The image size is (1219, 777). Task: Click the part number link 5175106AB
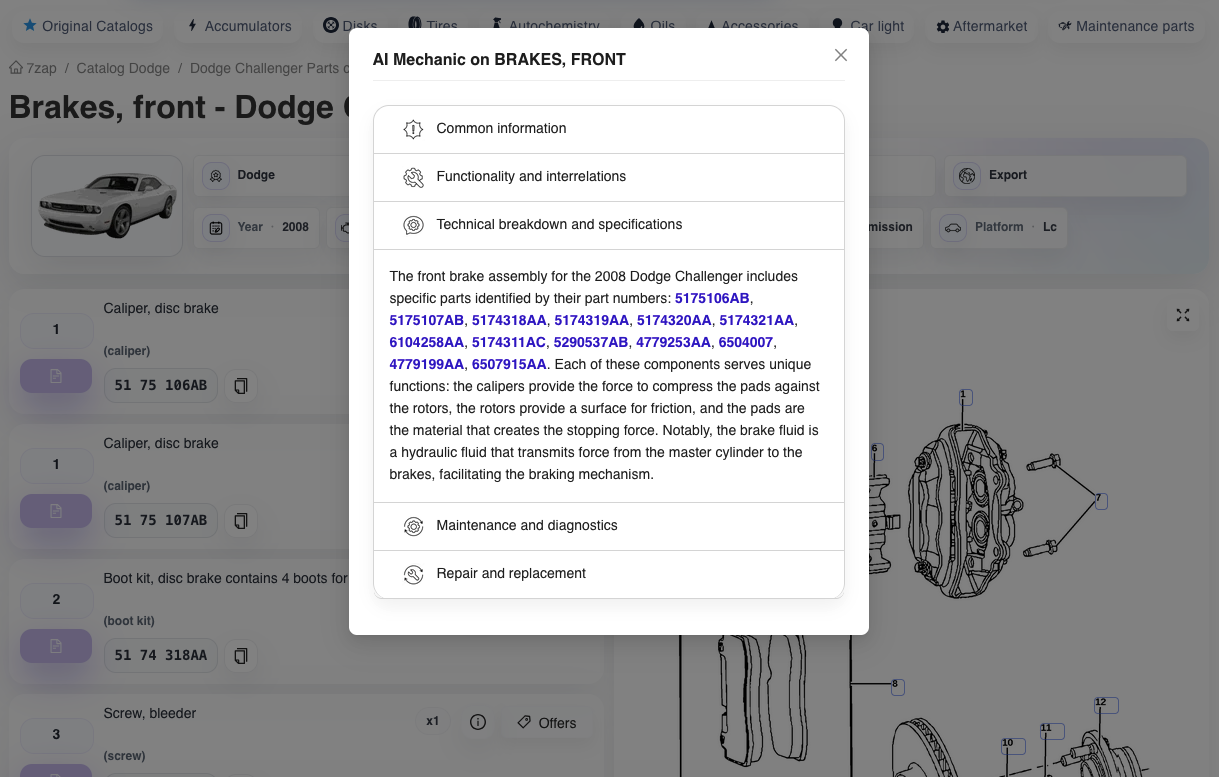[713, 298]
